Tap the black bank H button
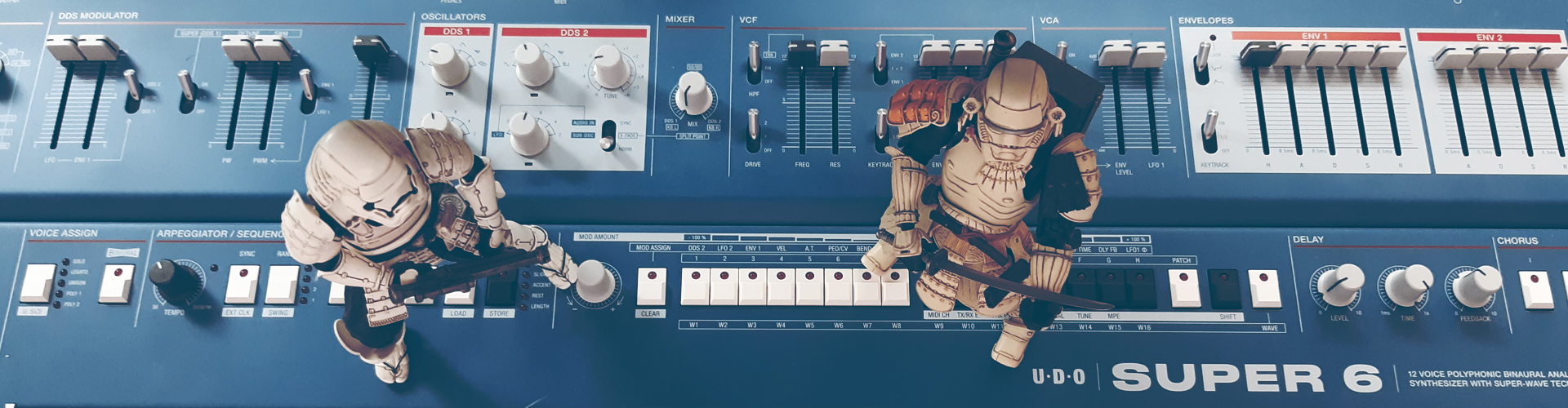1568x408 pixels. pyautogui.click(x=1141, y=287)
